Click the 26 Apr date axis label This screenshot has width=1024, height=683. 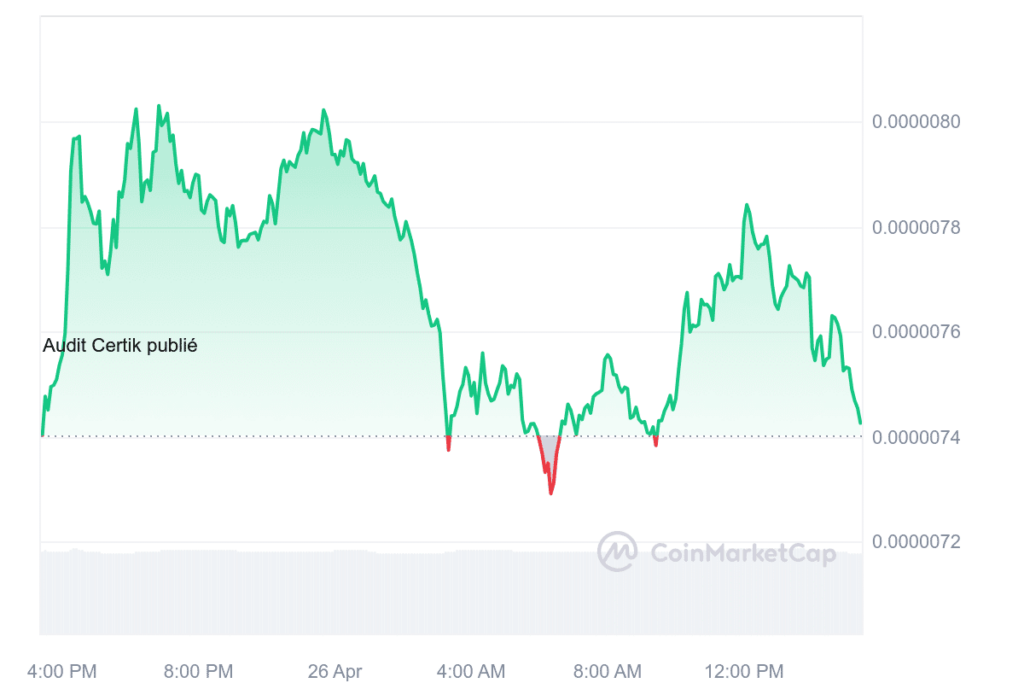pos(335,671)
